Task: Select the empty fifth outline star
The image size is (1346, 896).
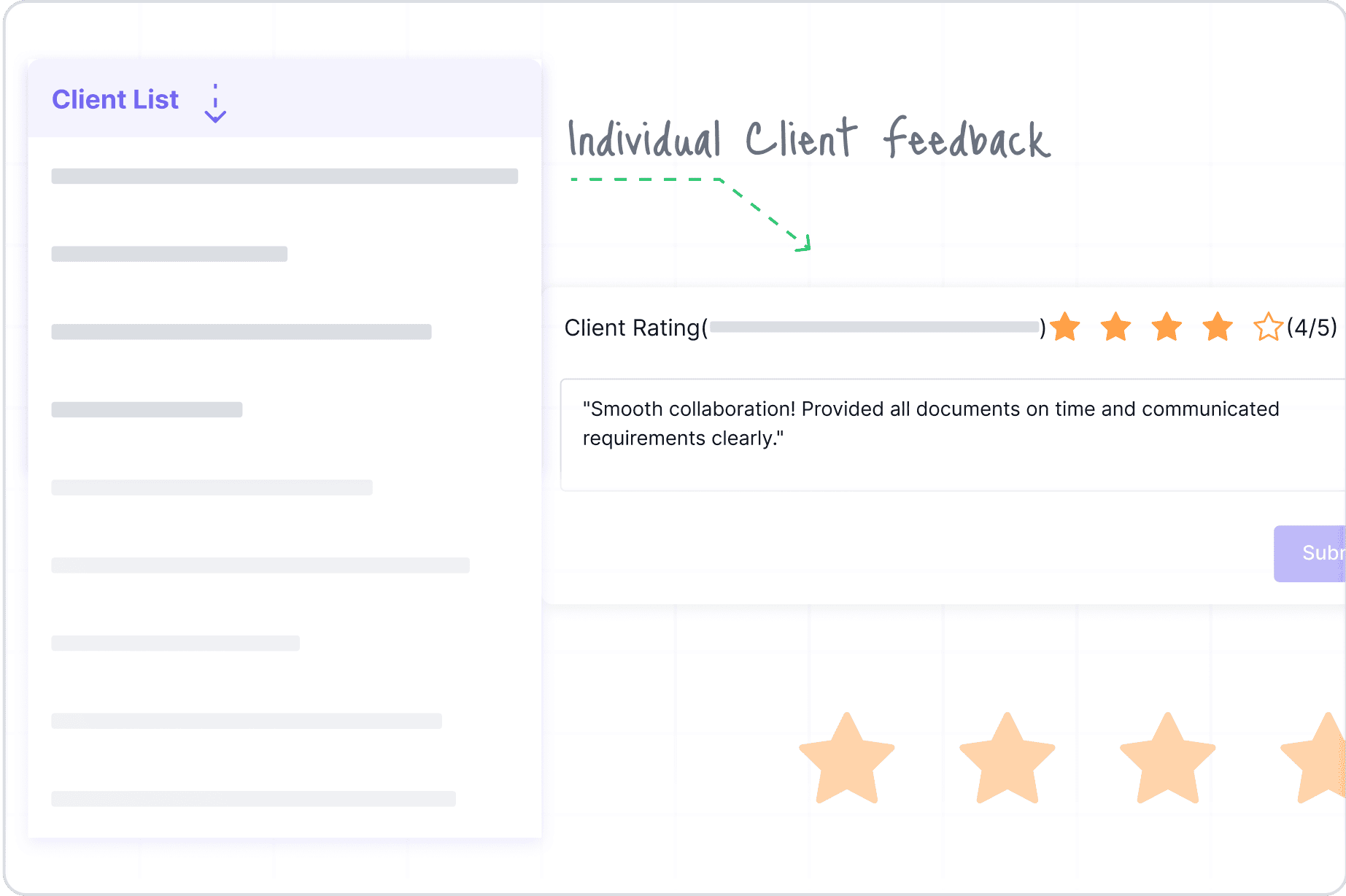Action: [x=1268, y=327]
